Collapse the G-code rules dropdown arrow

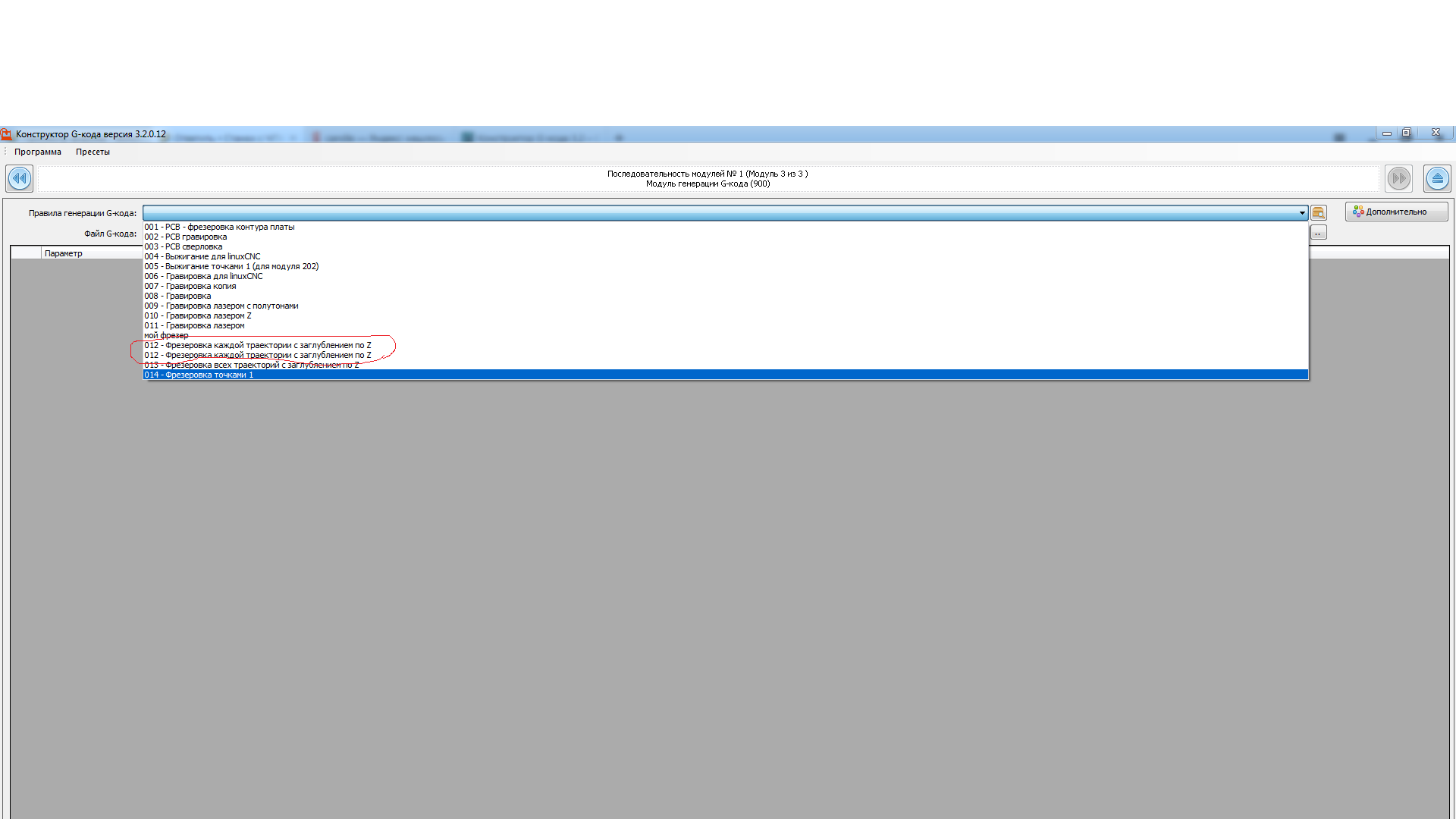point(1302,213)
